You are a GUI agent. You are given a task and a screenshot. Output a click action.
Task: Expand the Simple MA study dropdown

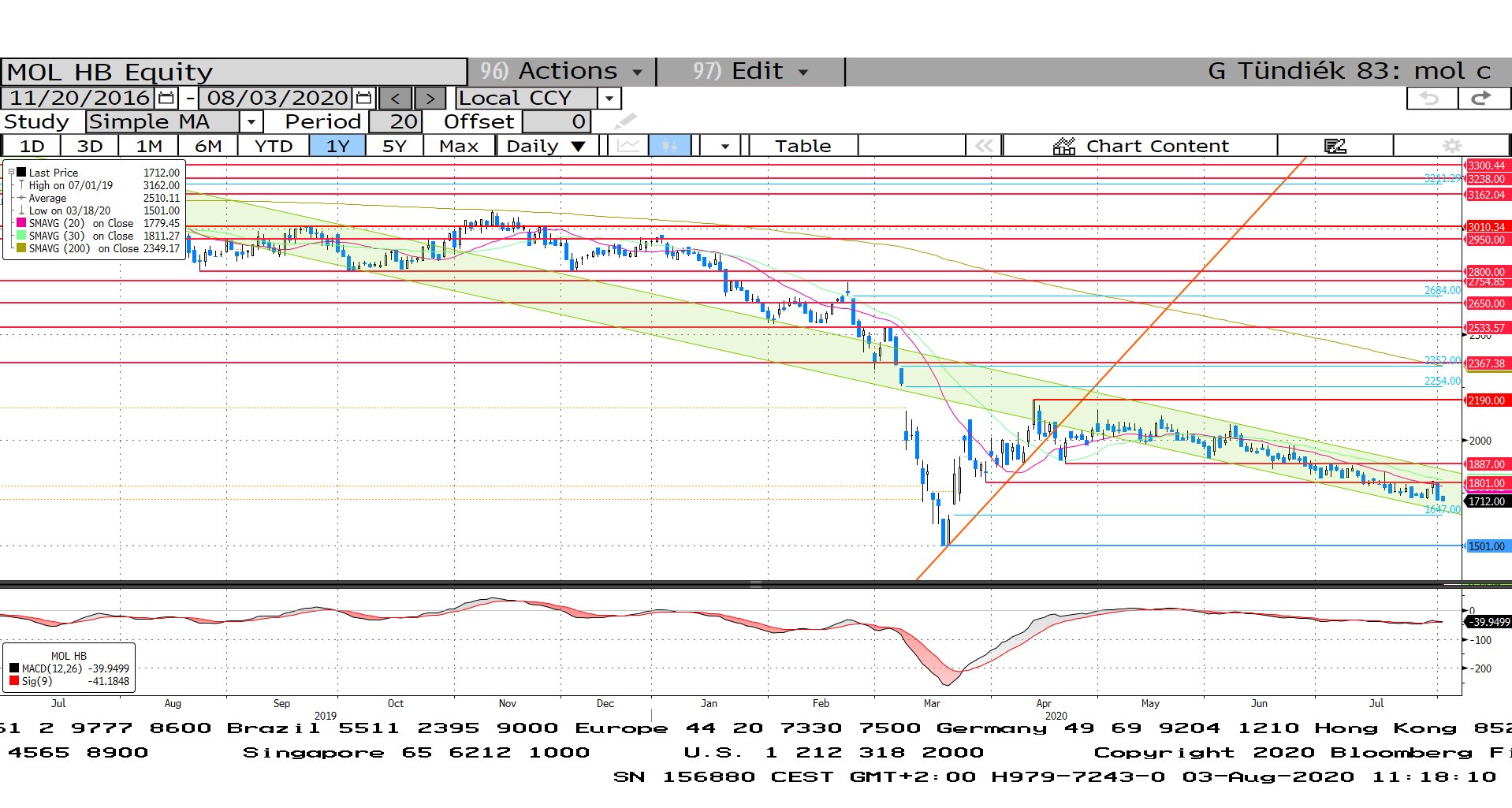pyautogui.click(x=251, y=122)
